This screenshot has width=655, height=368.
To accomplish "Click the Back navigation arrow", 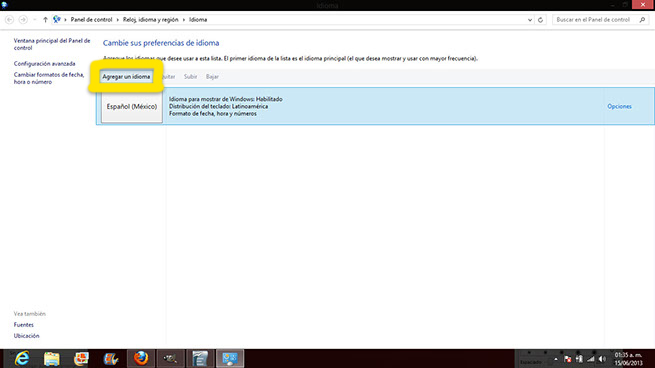I will tap(9, 20).
